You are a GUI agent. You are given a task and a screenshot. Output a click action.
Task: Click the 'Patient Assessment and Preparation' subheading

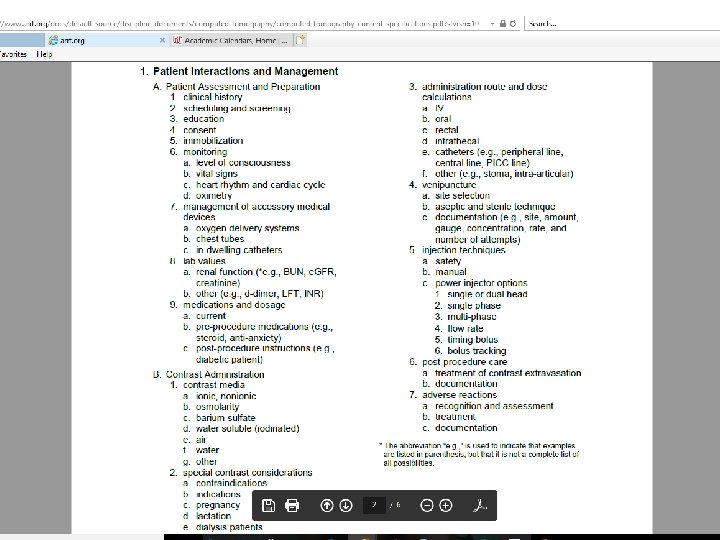pos(243,86)
